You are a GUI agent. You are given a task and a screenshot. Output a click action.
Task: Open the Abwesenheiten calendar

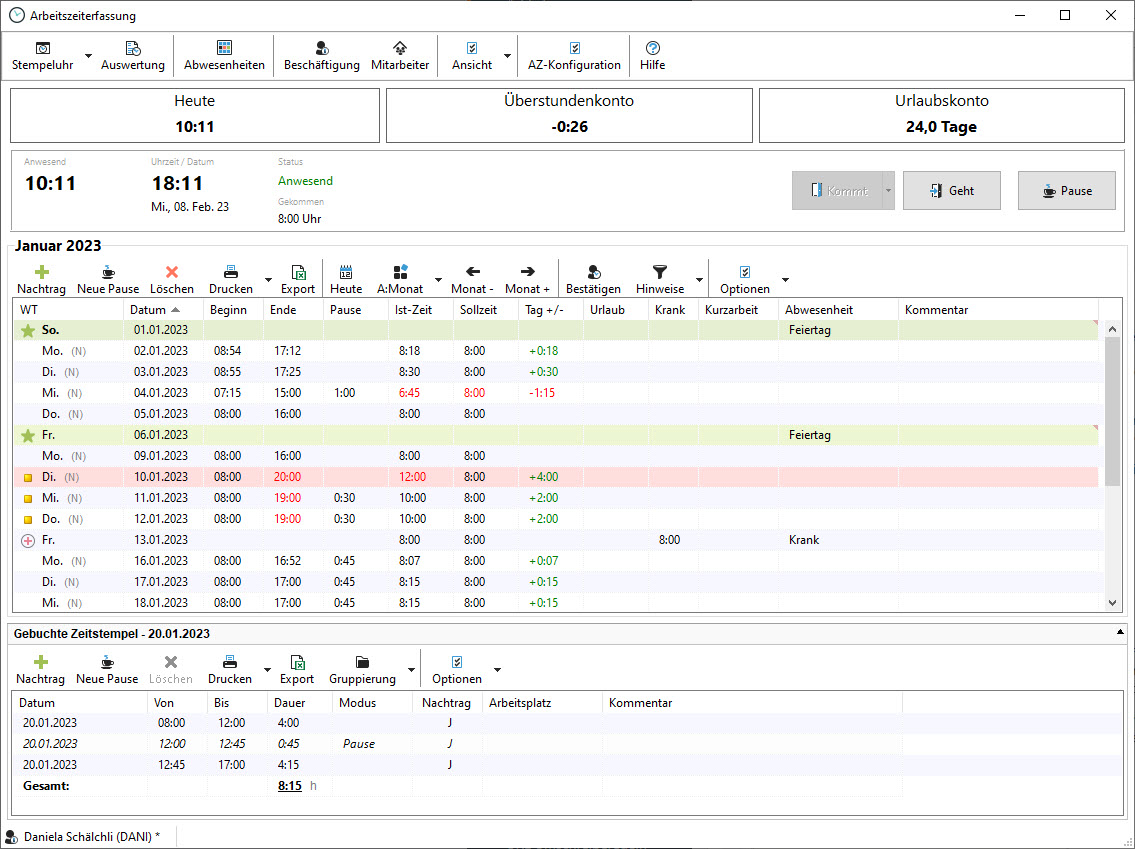pyautogui.click(x=224, y=56)
